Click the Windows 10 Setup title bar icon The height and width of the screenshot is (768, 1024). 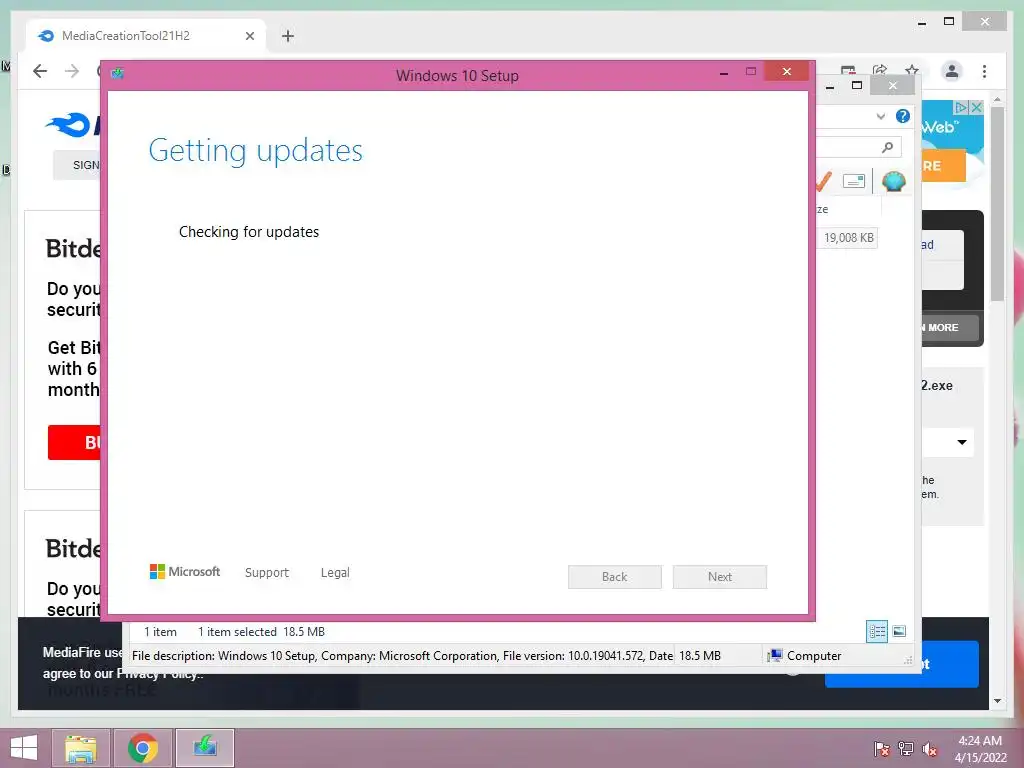(x=118, y=73)
